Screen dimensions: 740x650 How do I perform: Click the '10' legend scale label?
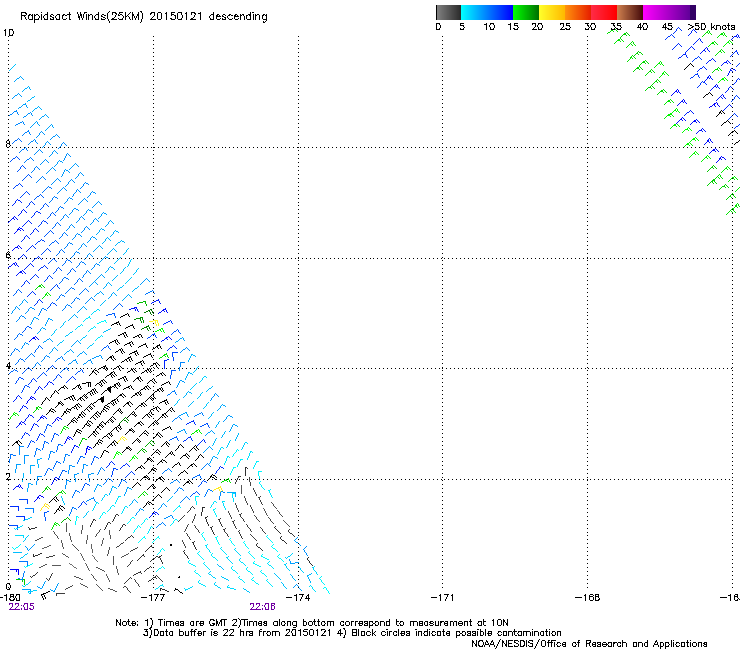pos(489,27)
